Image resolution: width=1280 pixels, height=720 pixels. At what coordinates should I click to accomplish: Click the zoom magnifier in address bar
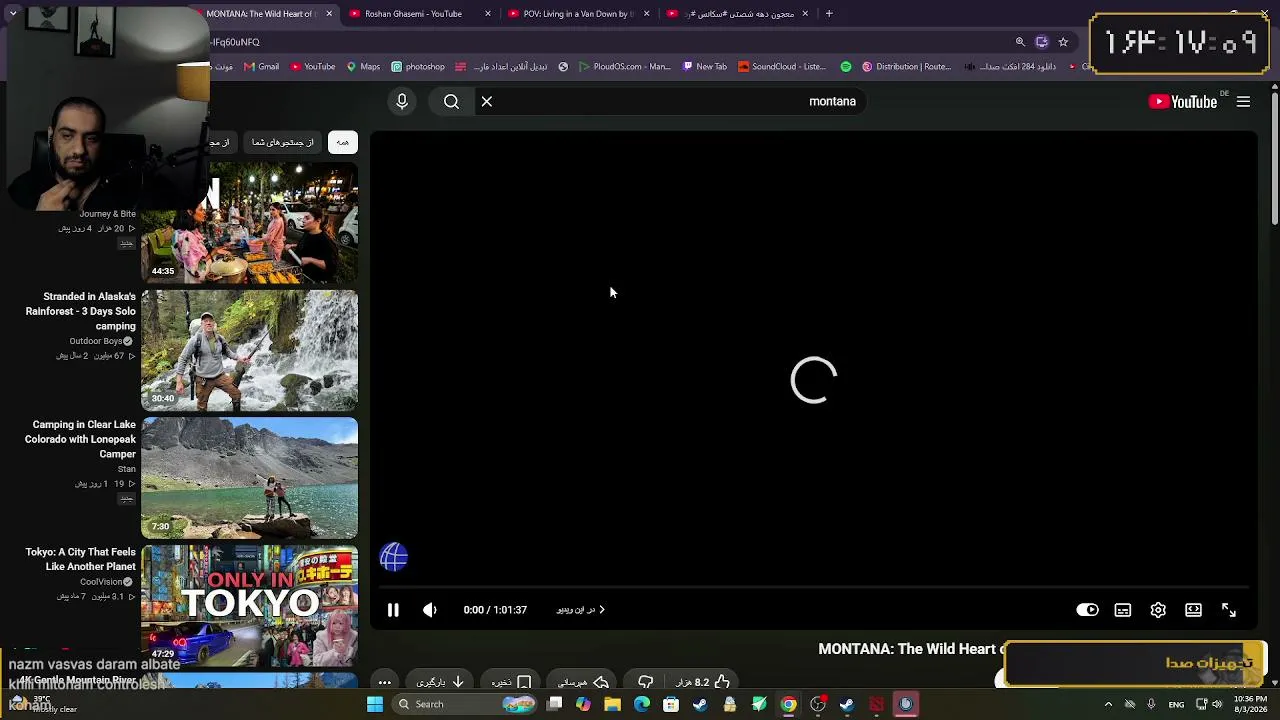point(1020,42)
